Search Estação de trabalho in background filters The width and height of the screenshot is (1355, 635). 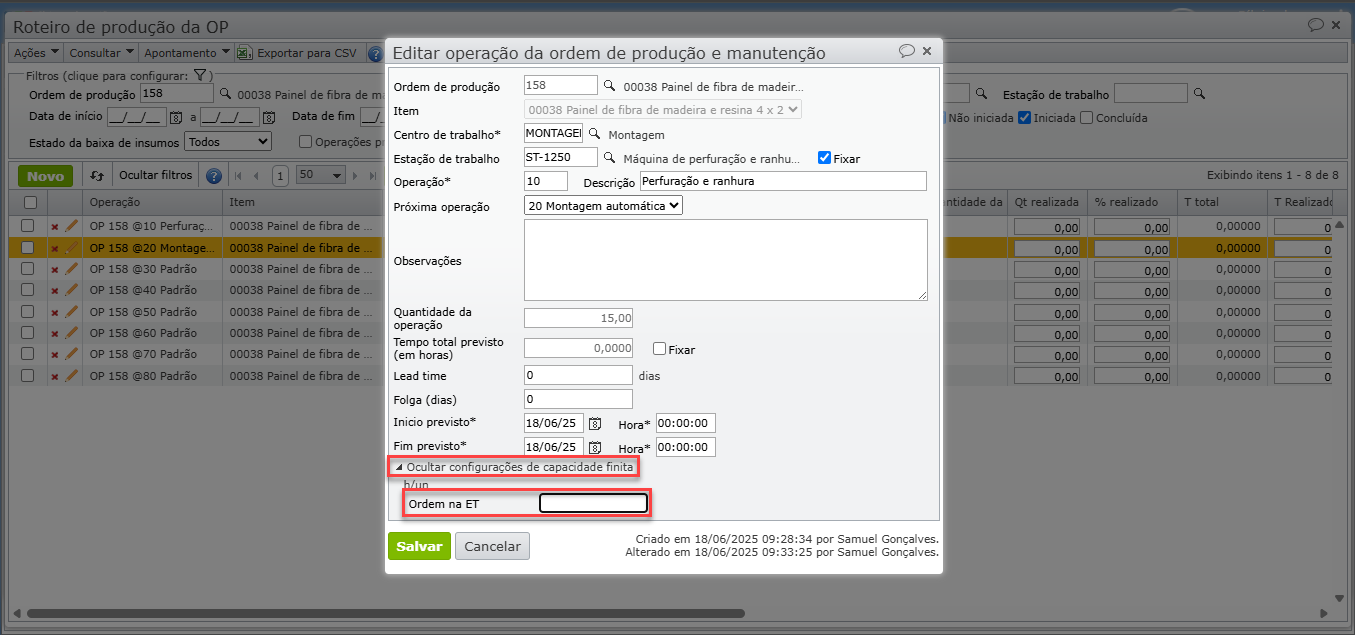click(x=1200, y=94)
